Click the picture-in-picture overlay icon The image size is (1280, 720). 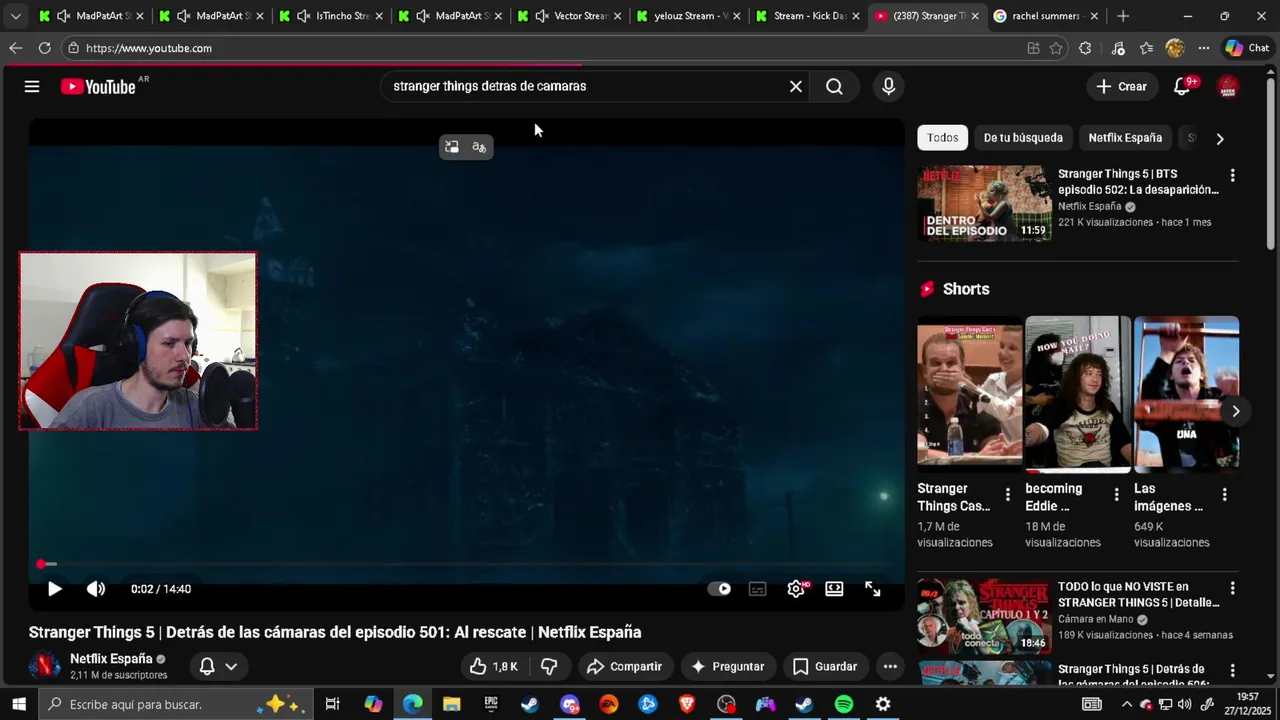click(x=452, y=147)
